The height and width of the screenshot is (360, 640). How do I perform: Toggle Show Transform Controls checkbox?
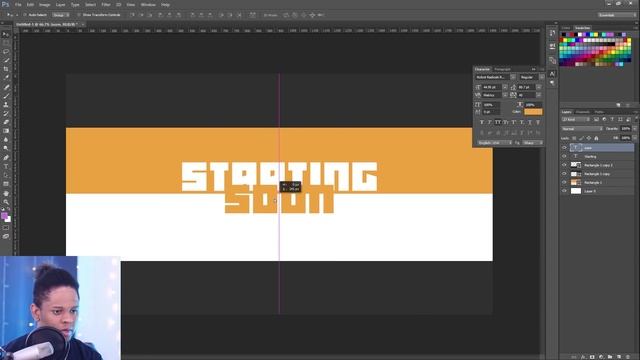click(x=79, y=15)
